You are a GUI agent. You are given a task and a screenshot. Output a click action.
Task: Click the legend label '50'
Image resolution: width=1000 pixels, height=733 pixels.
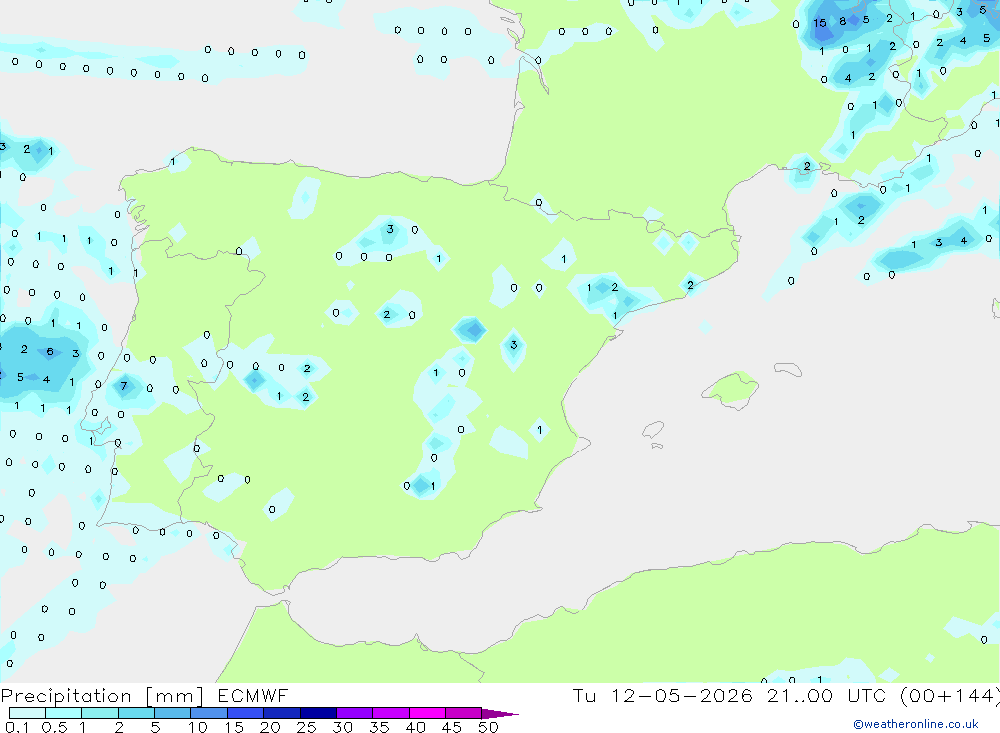coord(488,727)
